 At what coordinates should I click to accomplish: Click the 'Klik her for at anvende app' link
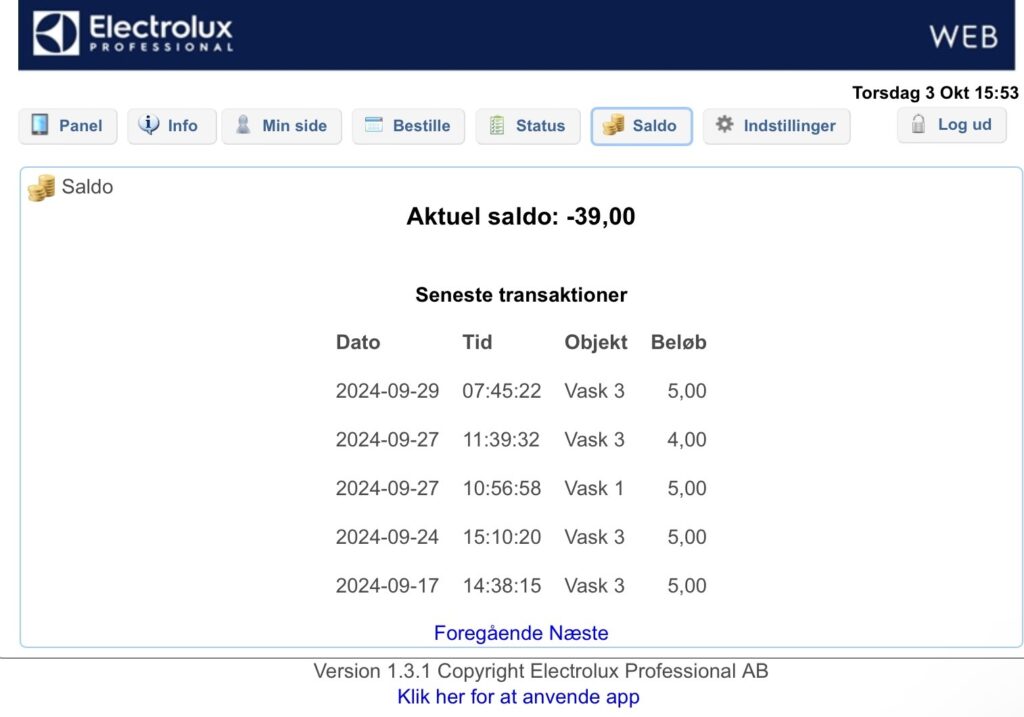coord(518,697)
